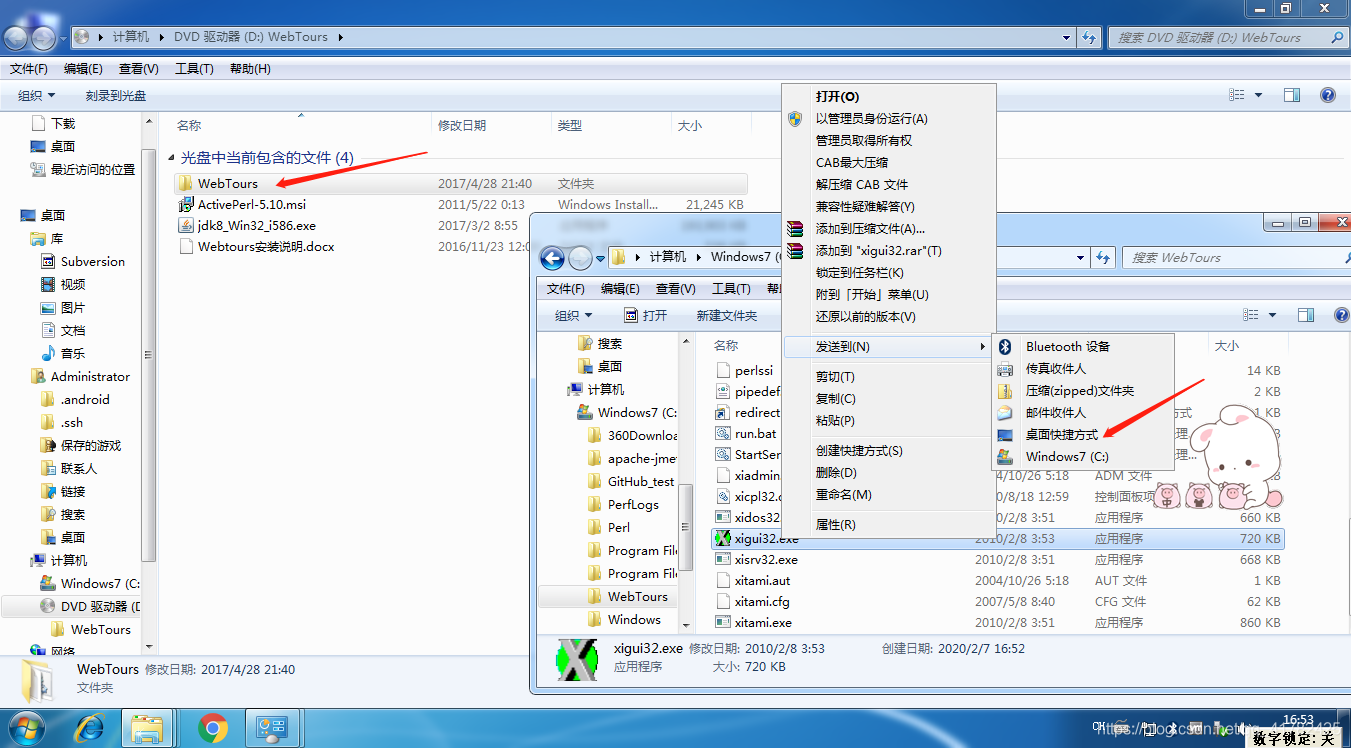
Task: Sort by 修改日期 column in back window
Action: point(462,126)
